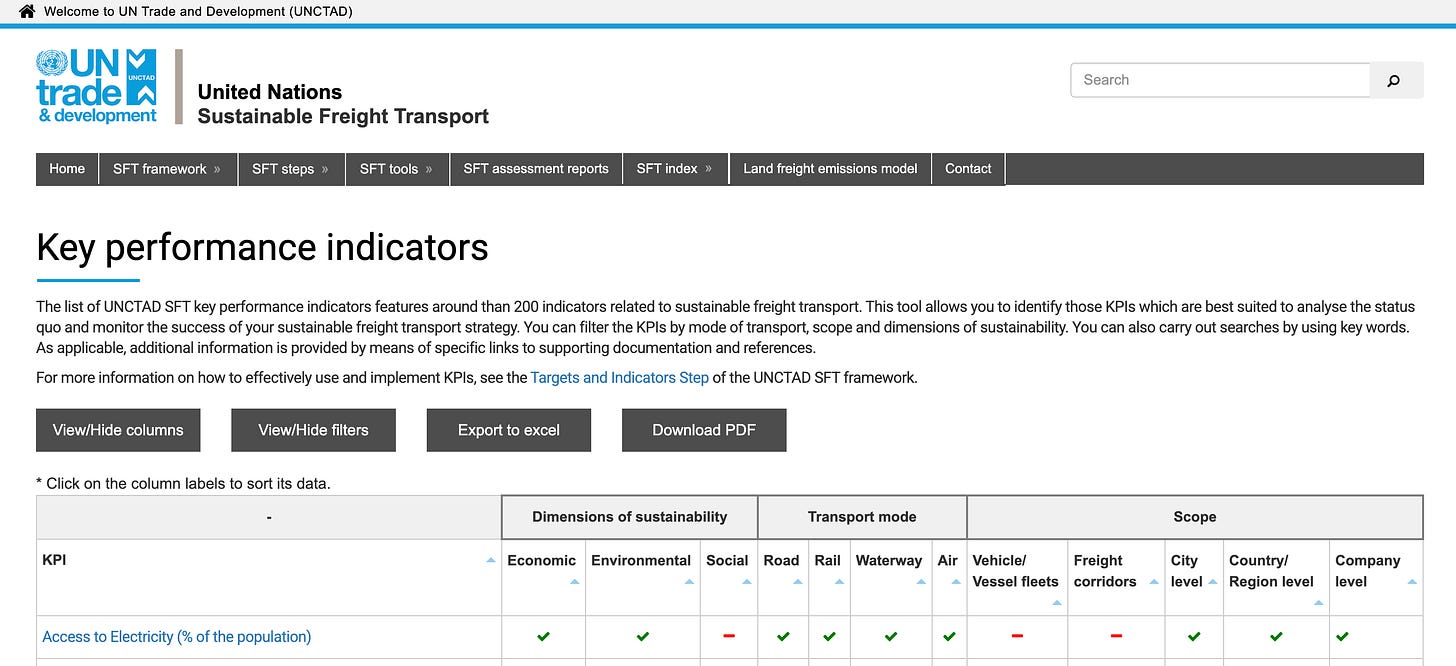Click the green check under Air
This screenshot has height=666, width=1456.
(949, 636)
